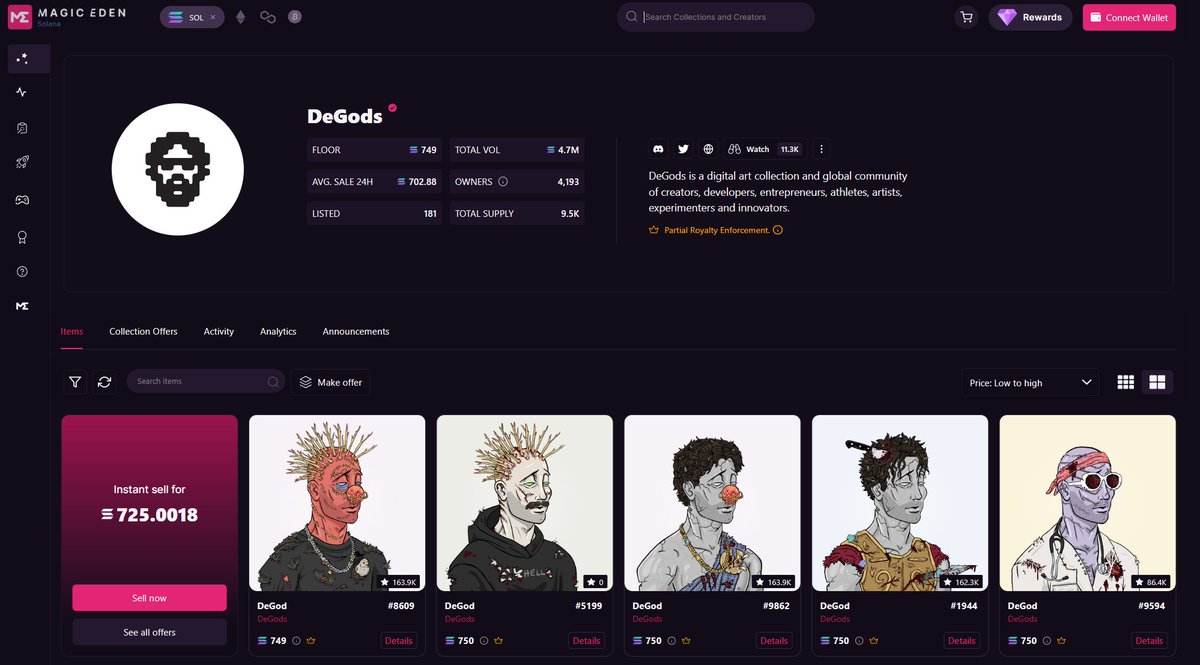Open the game controller sidebar icon
Screen dimensions: 1200x665
22,200
